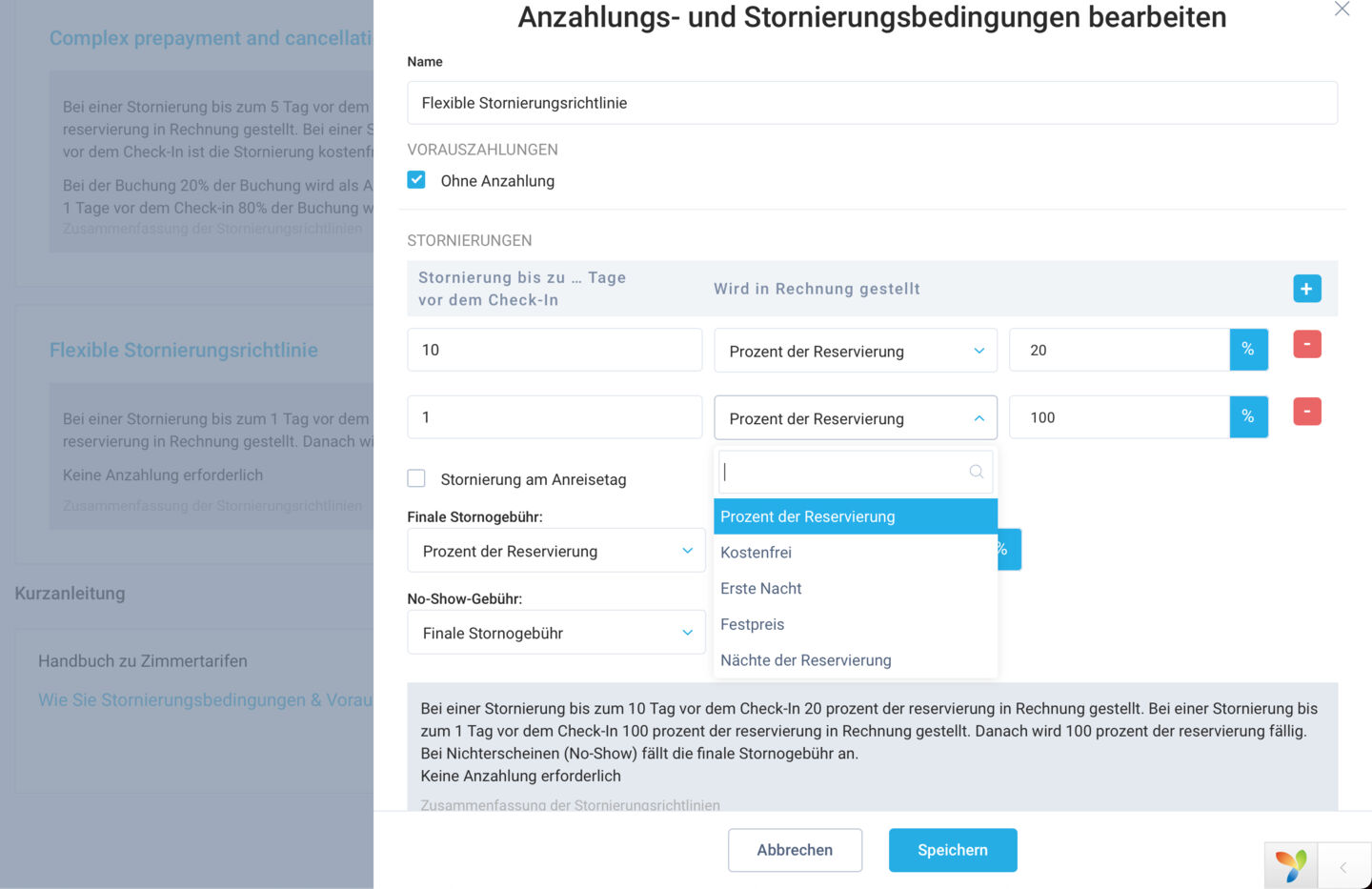Choose the Erste Nacht option
This screenshot has width=1372, height=889.
click(856, 589)
